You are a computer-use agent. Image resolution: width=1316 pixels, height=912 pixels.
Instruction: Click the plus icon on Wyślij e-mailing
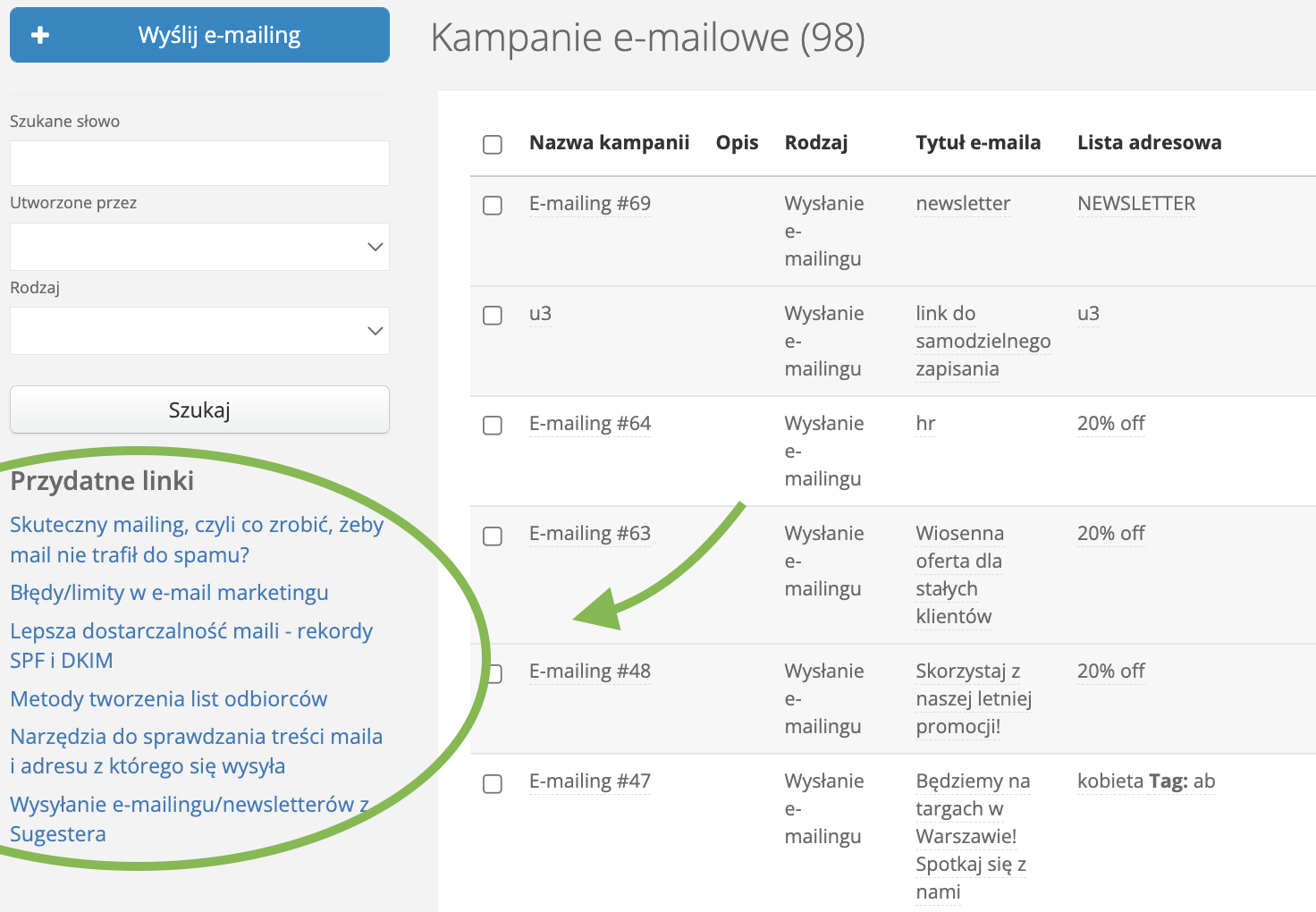(40, 35)
